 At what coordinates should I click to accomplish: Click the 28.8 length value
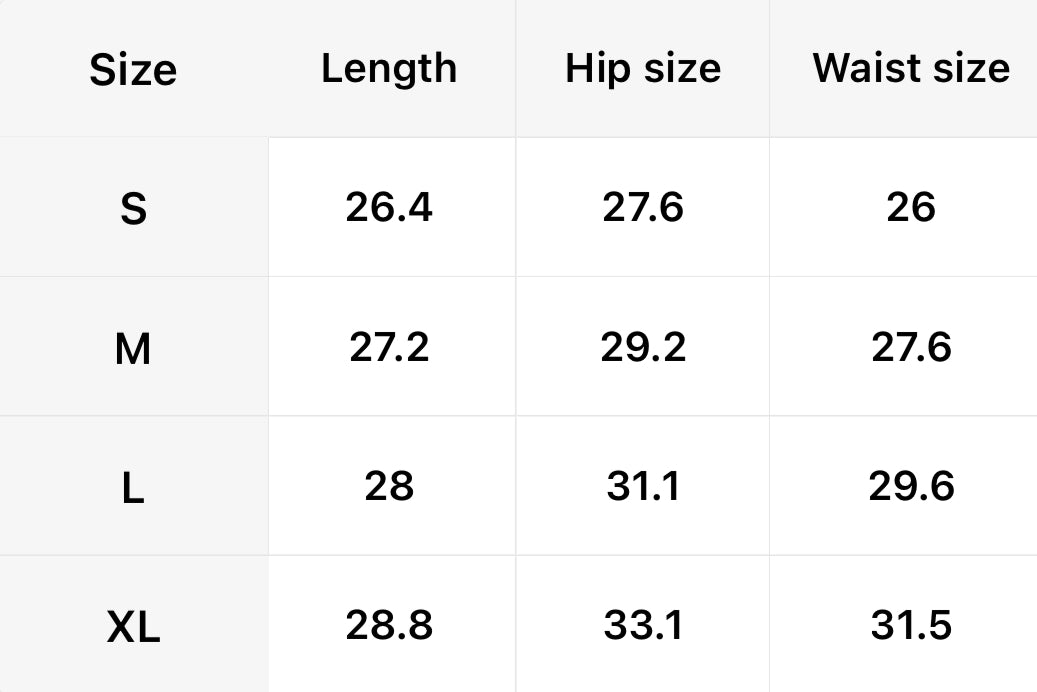pos(389,625)
